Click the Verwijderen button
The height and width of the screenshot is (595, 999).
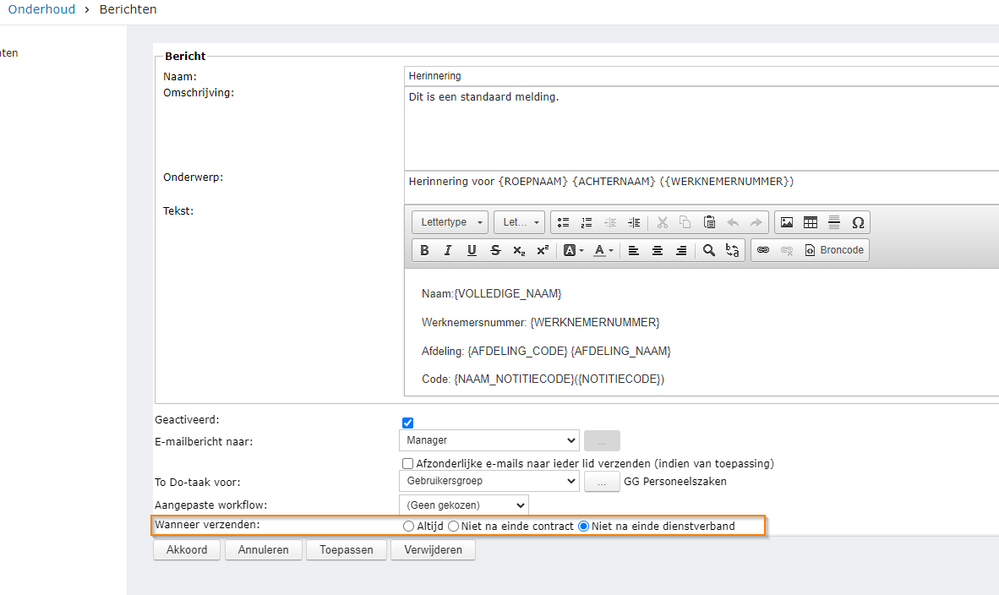click(433, 550)
